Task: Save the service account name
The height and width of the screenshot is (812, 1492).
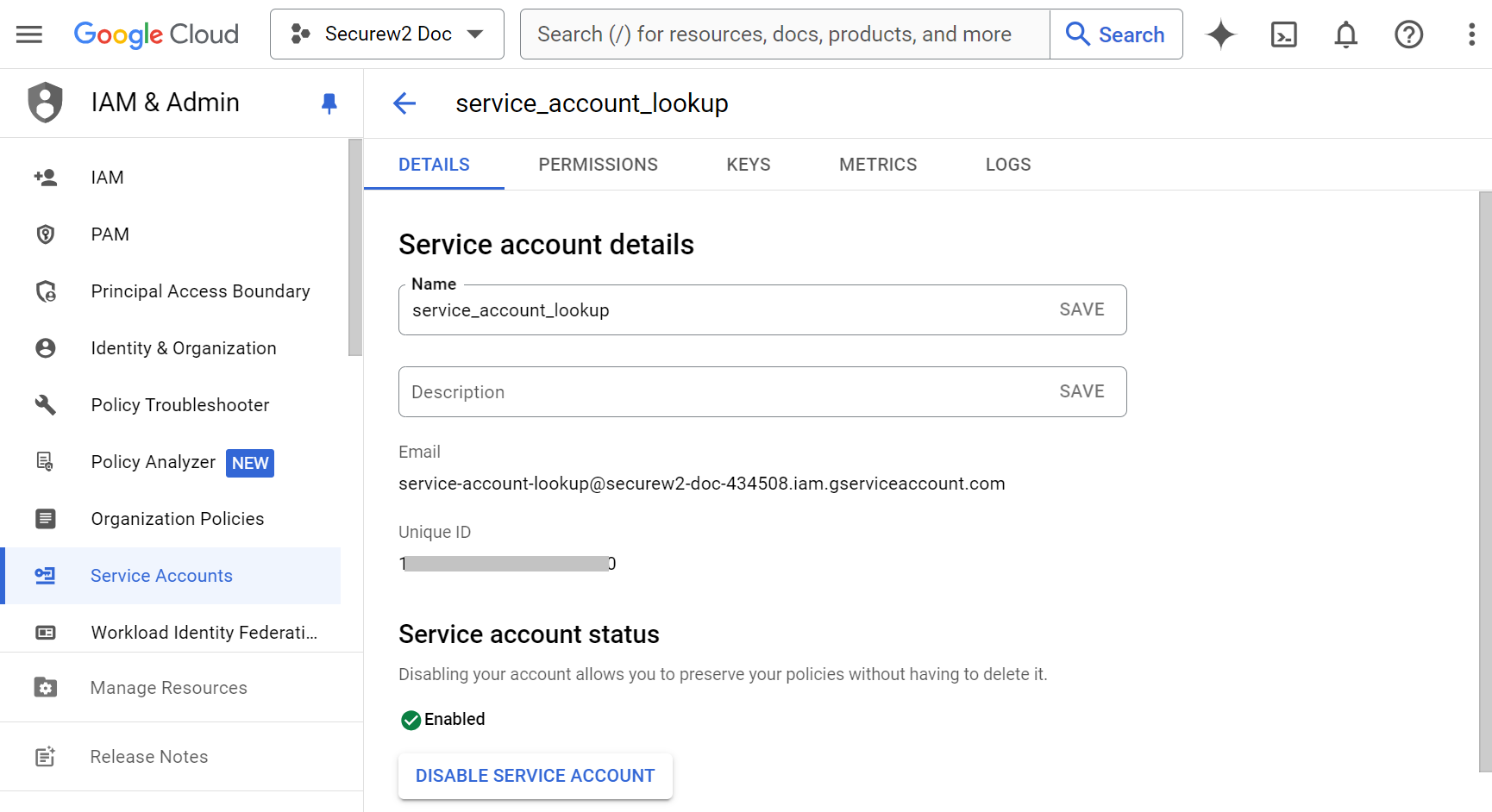Action: (1081, 309)
